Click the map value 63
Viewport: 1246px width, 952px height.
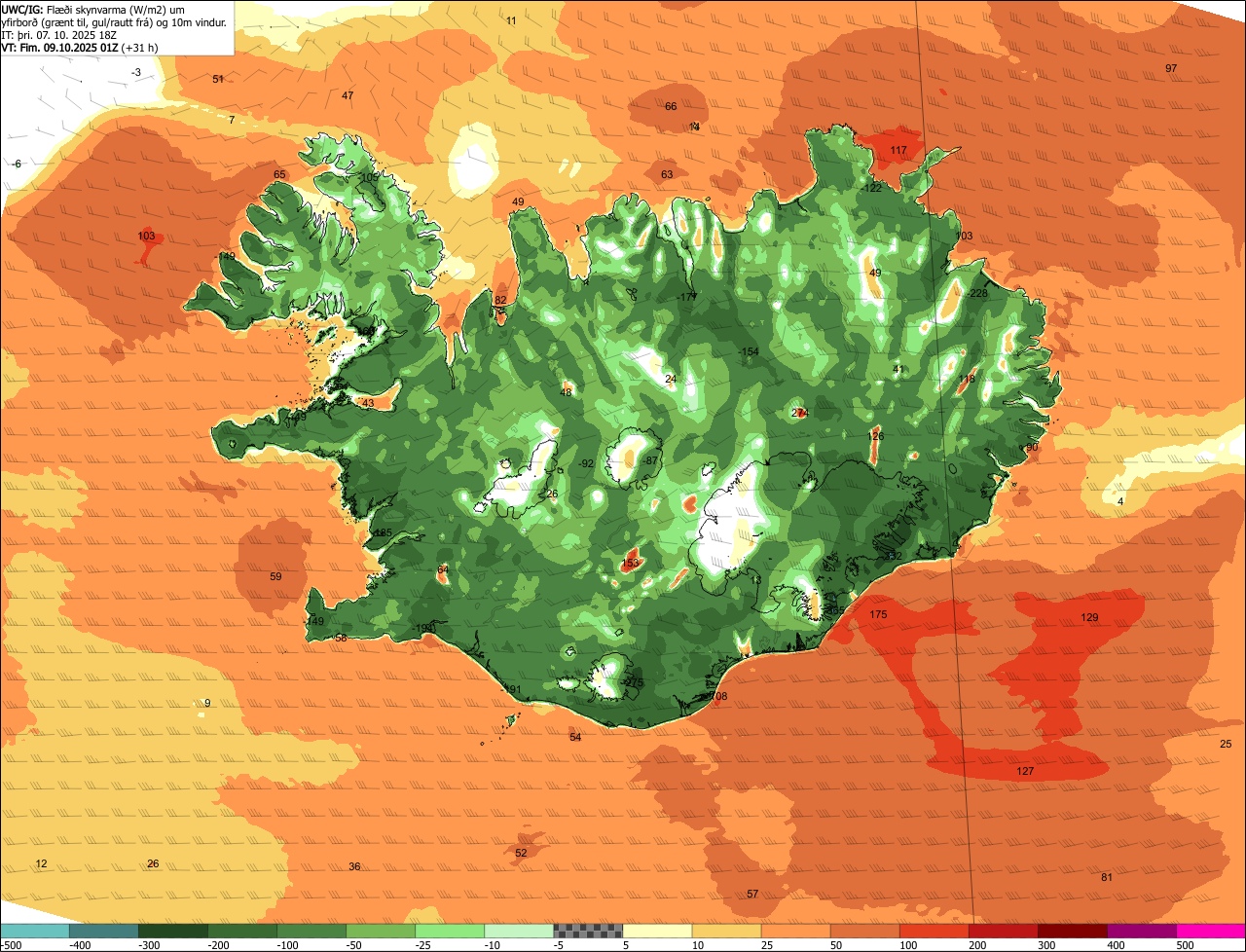[x=667, y=175]
